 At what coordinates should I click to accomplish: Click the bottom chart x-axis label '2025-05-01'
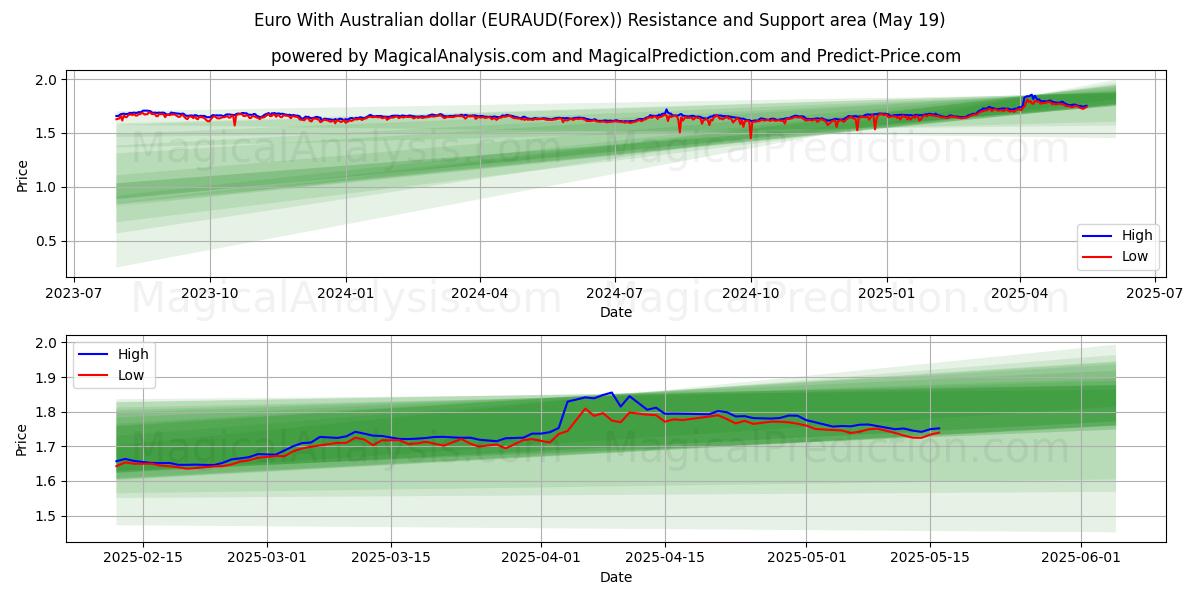click(x=807, y=558)
